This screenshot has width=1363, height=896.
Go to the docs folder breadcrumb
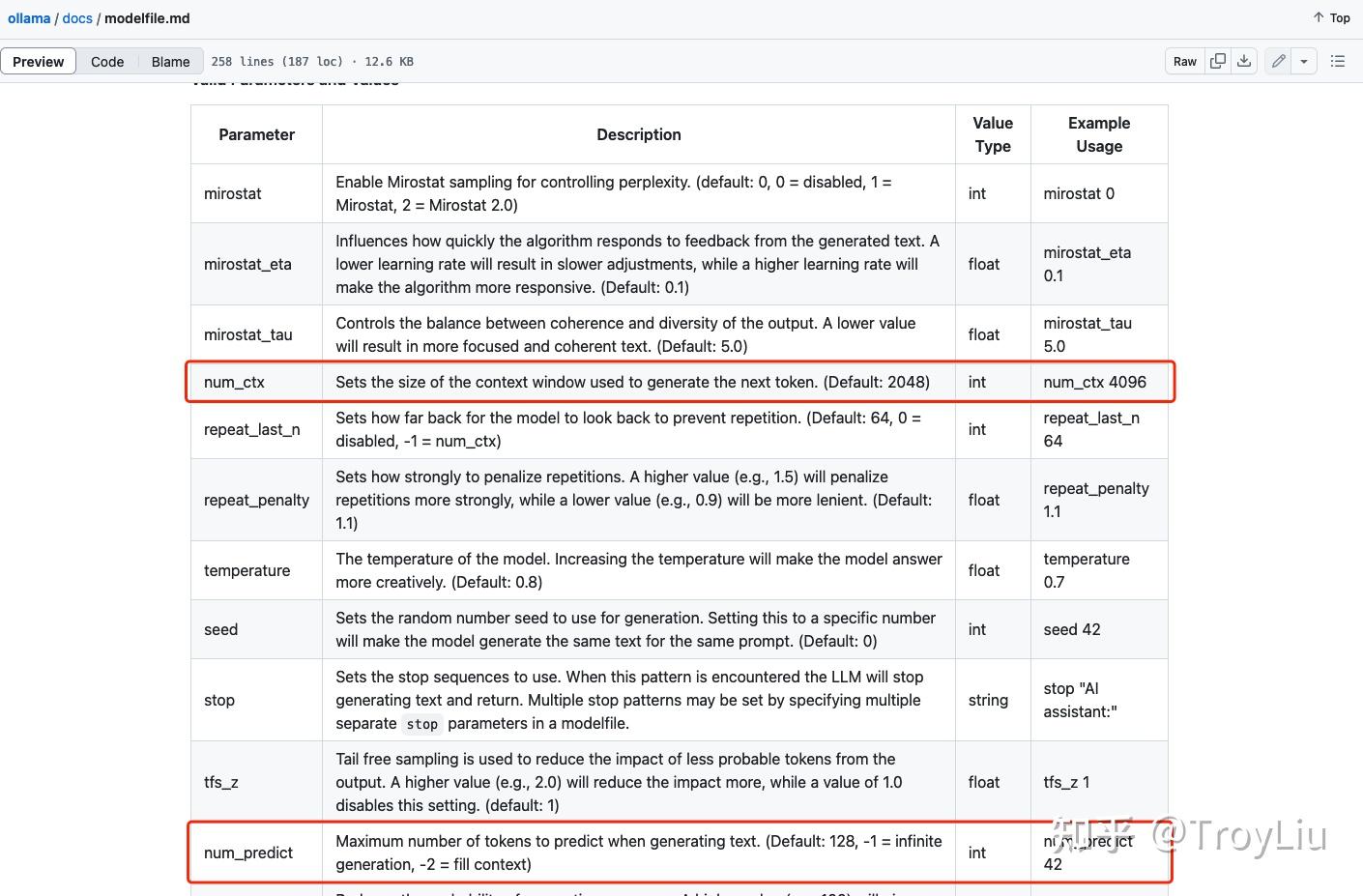tap(77, 18)
